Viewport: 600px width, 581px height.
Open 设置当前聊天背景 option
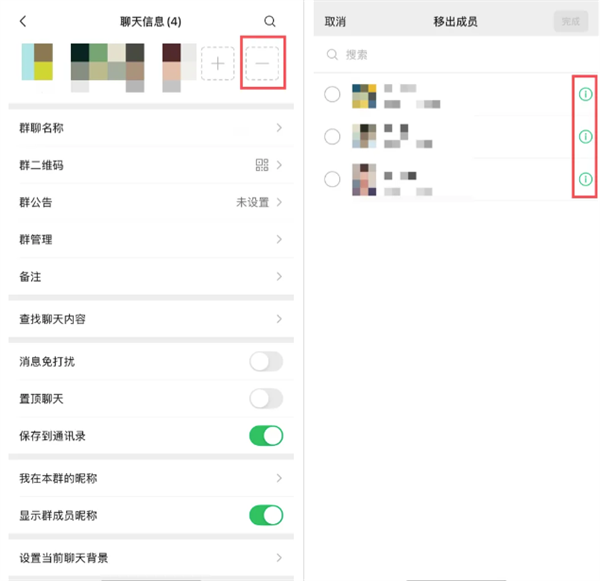(151, 558)
